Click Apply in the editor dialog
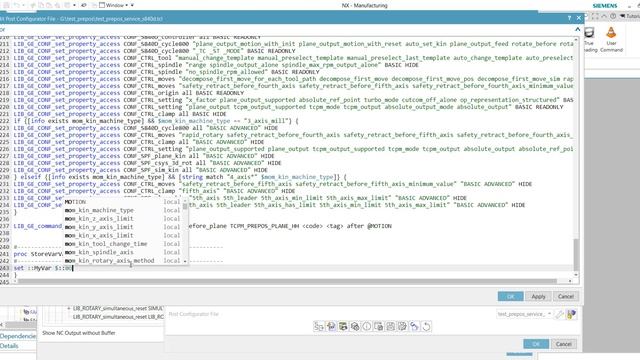This screenshot has width=640, height=360. [538, 296]
